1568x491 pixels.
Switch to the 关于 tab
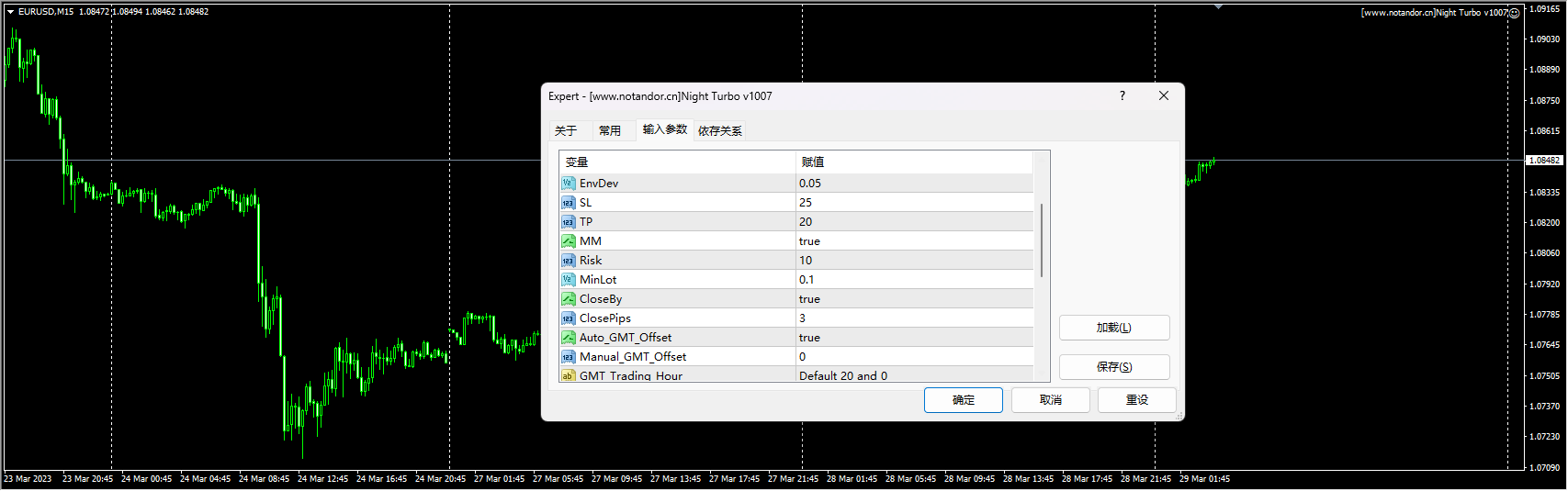click(x=566, y=130)
